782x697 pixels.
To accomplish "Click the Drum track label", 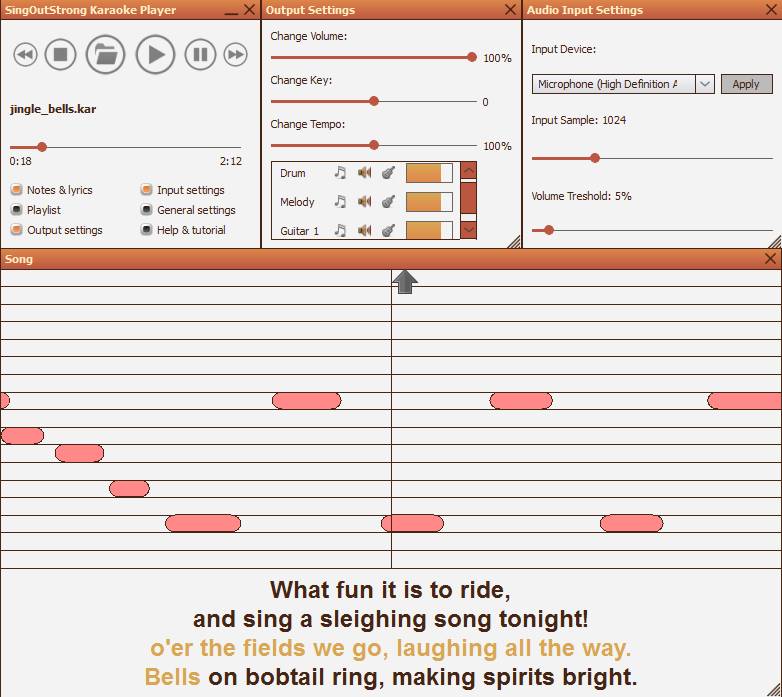I will pyautogui.click(x=293, y=173).
